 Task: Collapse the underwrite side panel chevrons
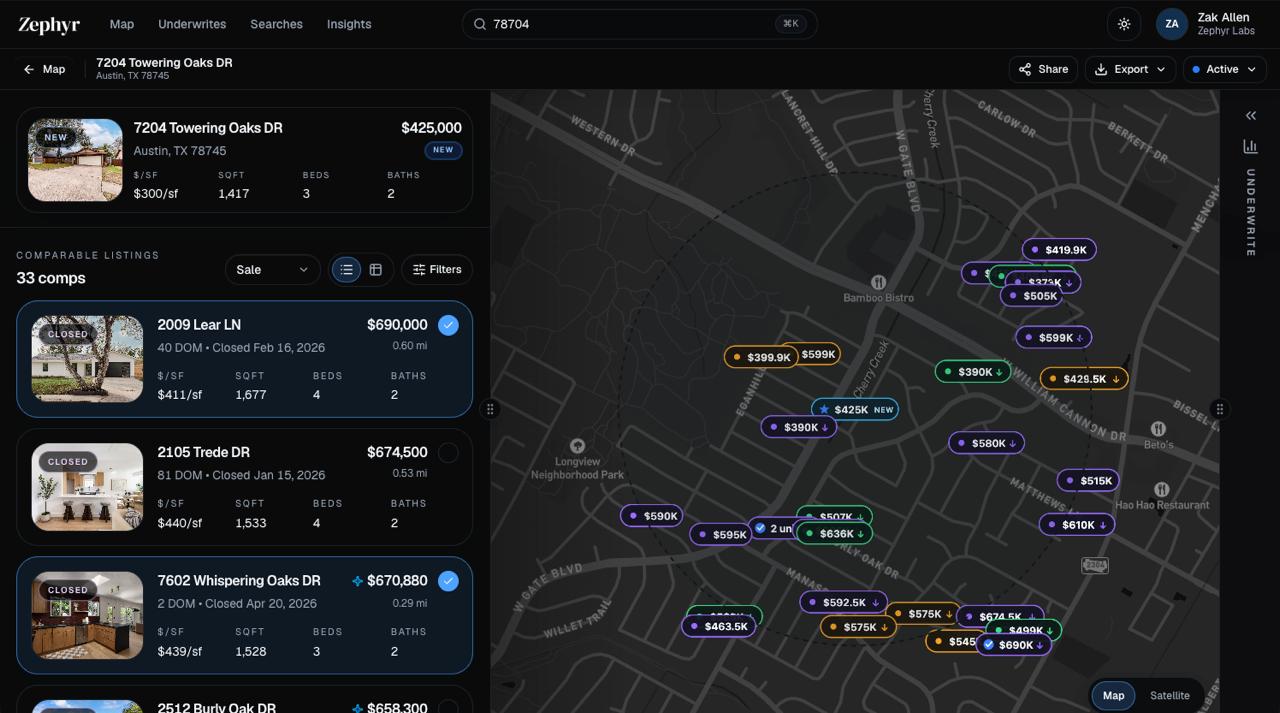click(x=1250, y=116)
